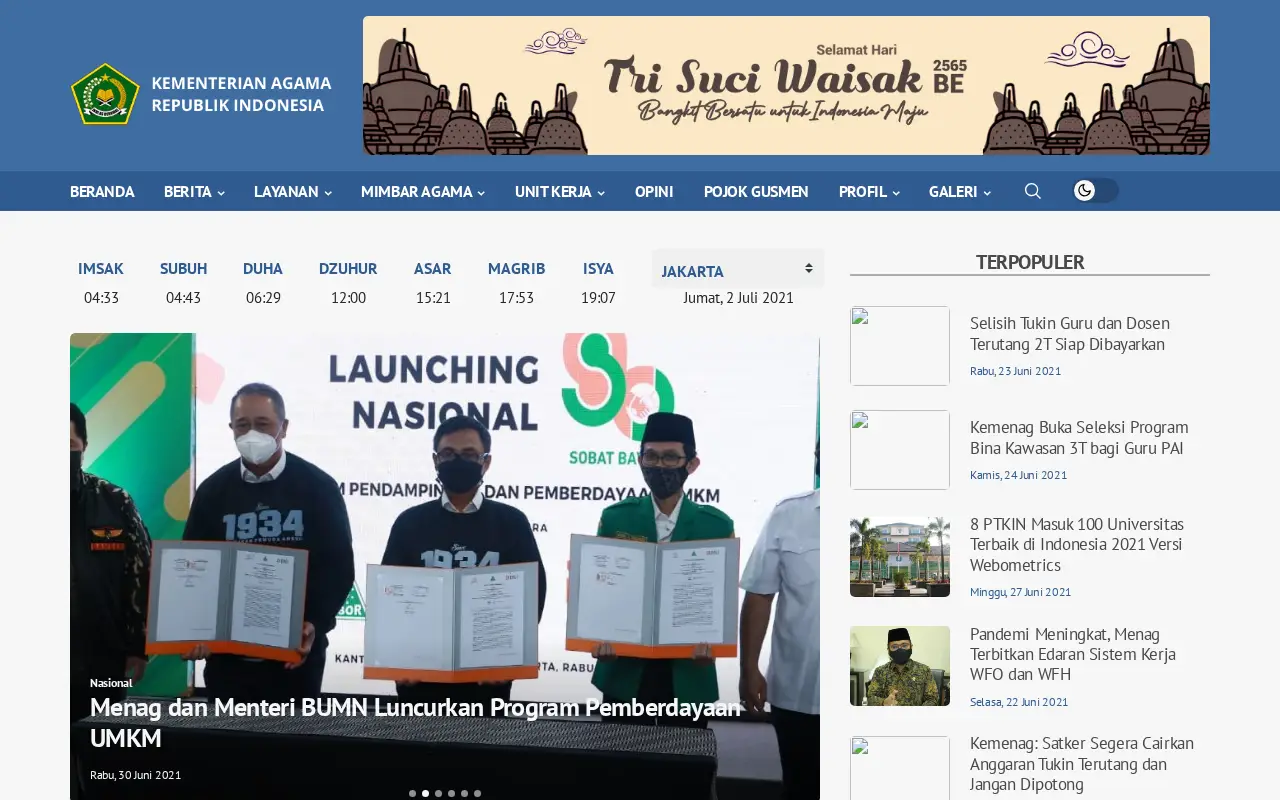
Task: Click the DZUHUR prayer time label
Action: [x=348, y=268]
